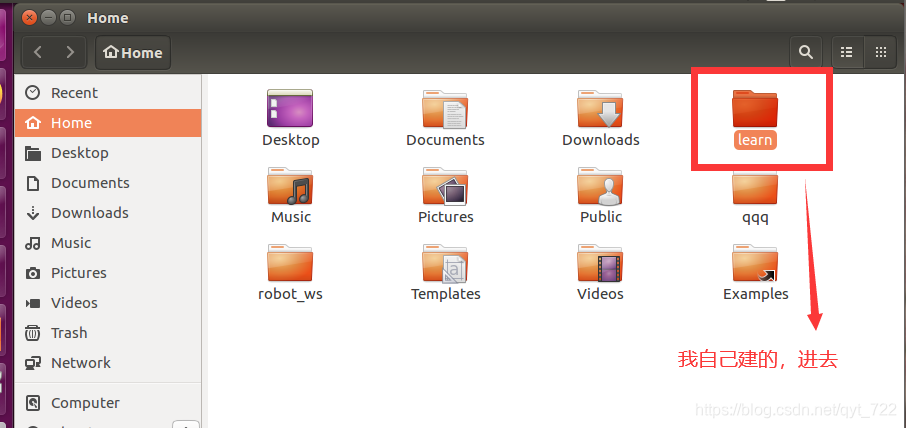This screenshot has width=906, height=428.
Task: Click the Home house icon in sidebar
Action: click(33, 123)
